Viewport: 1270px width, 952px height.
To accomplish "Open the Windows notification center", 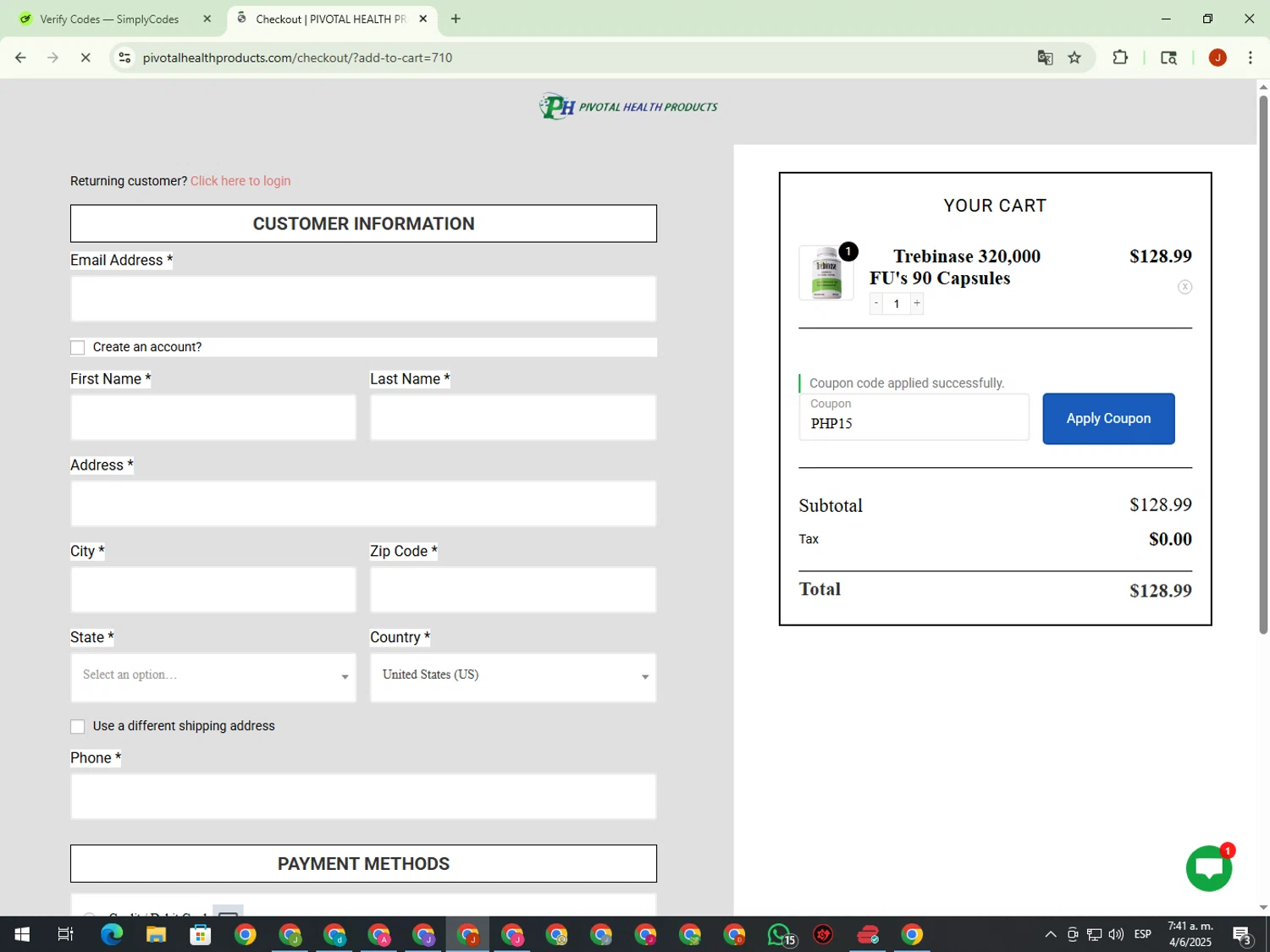I will 1242,934.
